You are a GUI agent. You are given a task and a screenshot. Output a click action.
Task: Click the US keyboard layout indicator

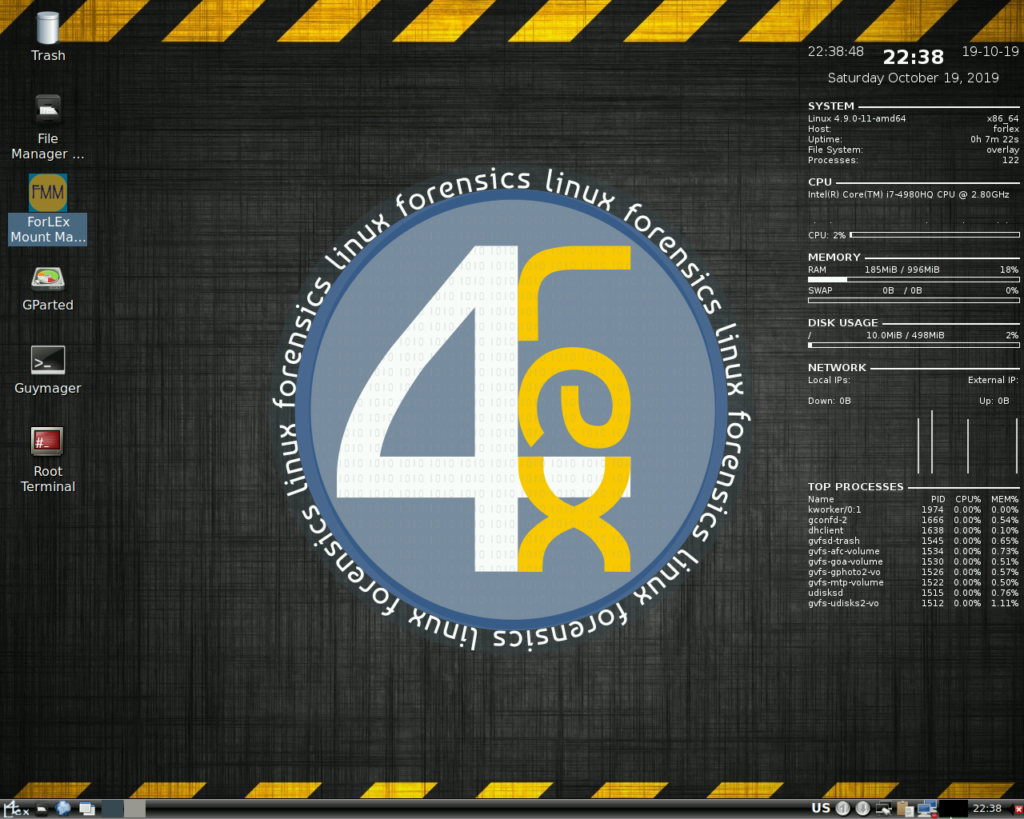821,809
